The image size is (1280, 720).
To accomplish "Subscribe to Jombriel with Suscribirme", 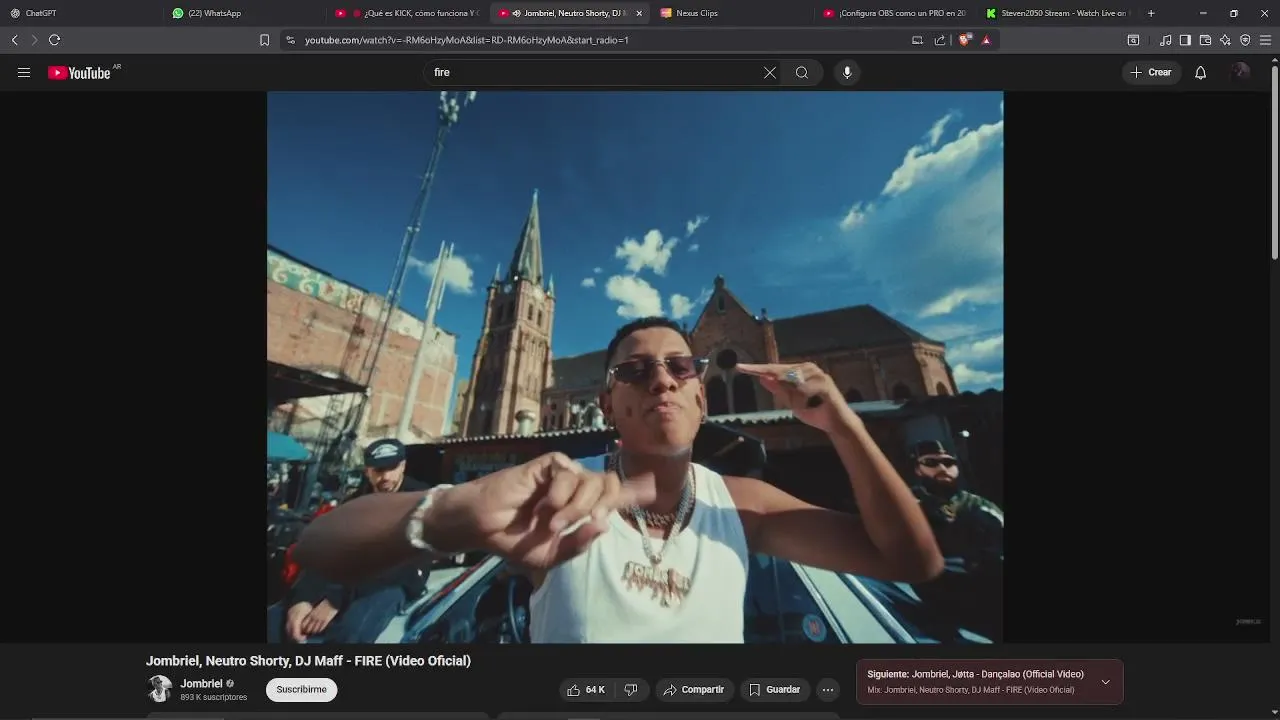I will tap(302, 690).
